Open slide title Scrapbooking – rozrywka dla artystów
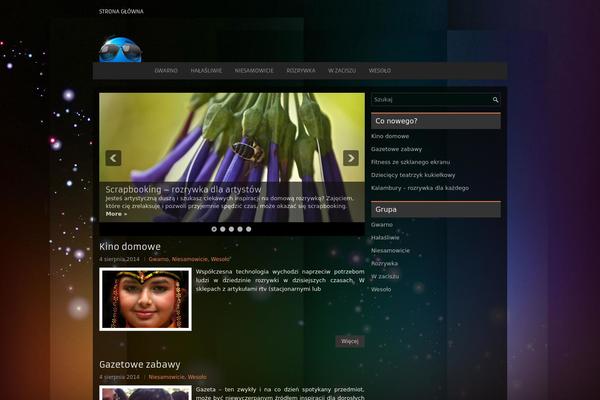This screenshot has width=600, height=400. tap(183, 189)
